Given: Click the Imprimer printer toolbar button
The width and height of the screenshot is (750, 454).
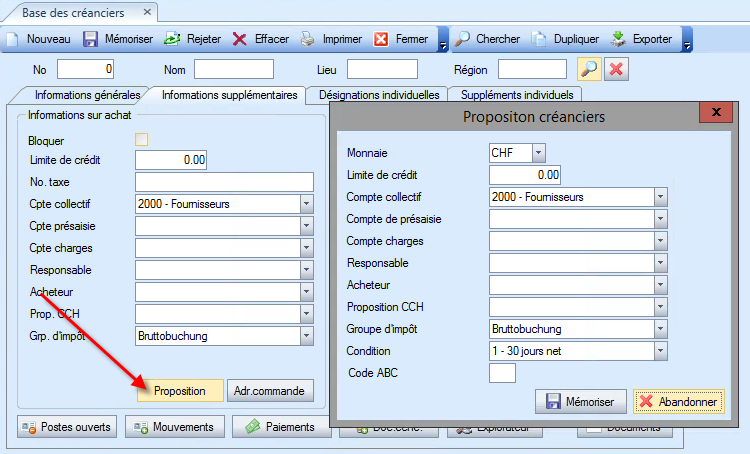Looking at the screenshot, I should point(331,39).
